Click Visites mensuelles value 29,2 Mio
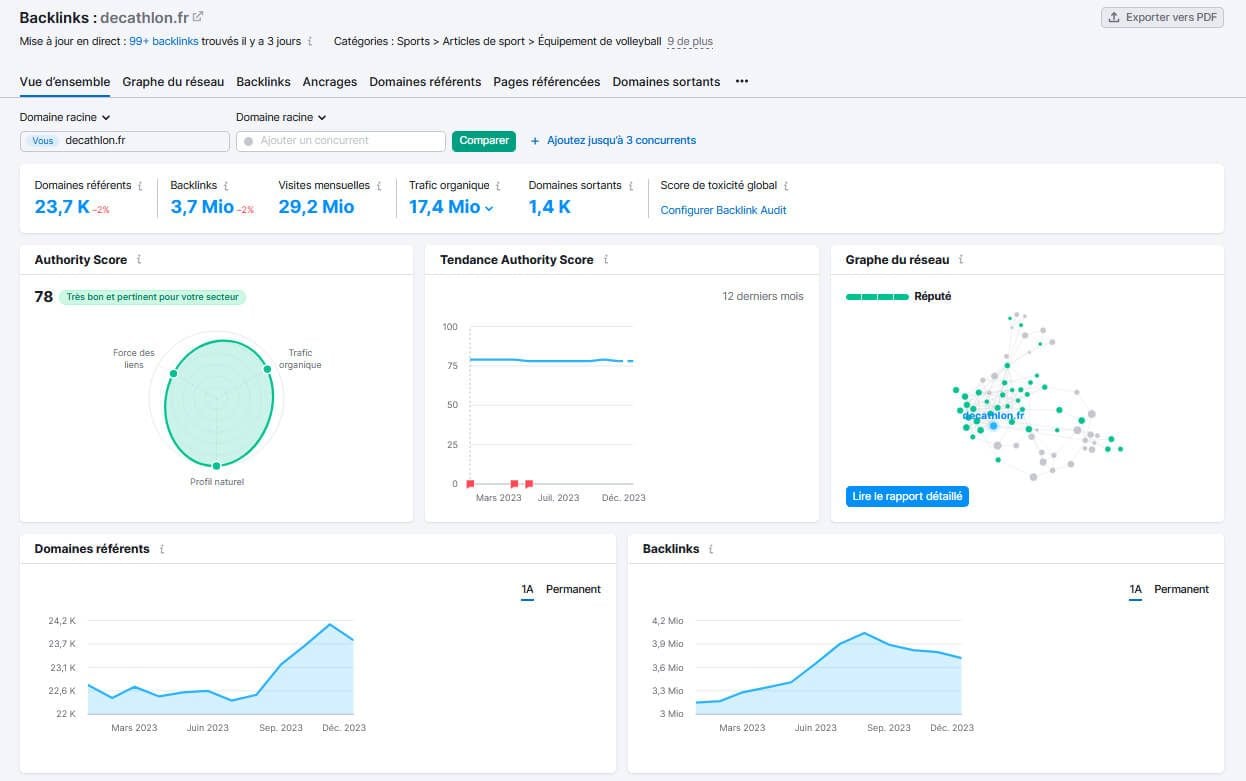 (x=316, y=207)
